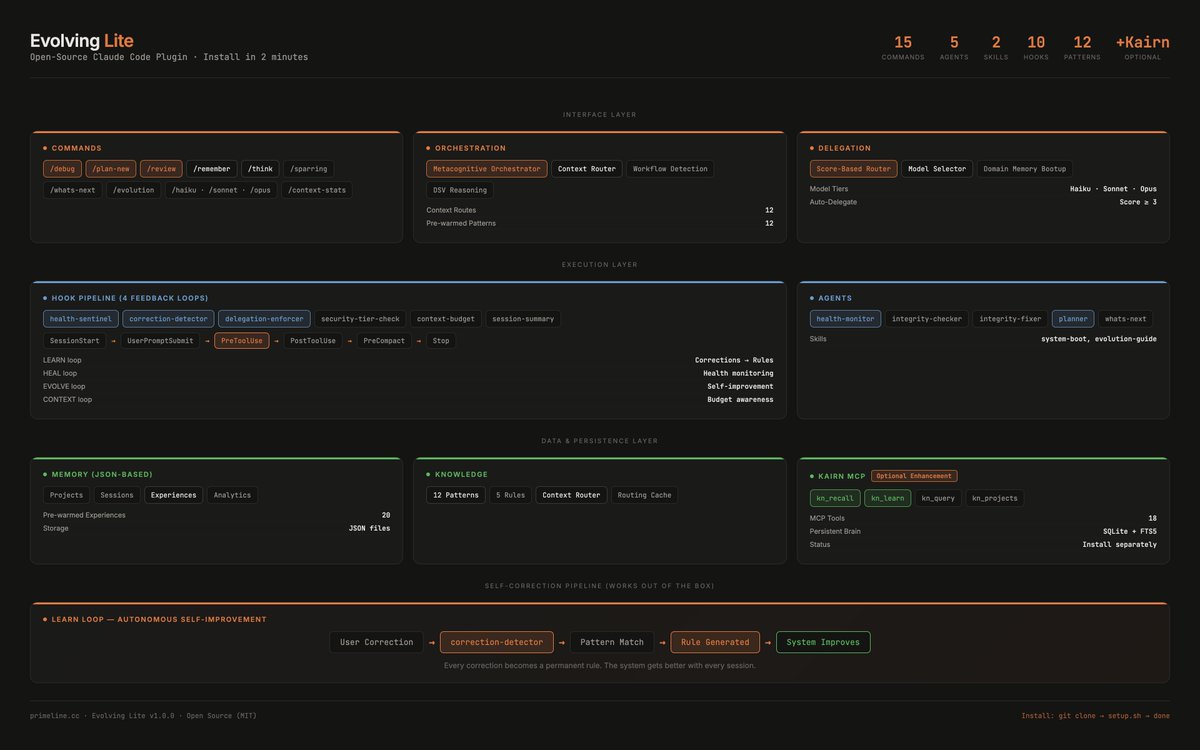
Task: Pick the /sparring command chip
Action: pos(309,169)
